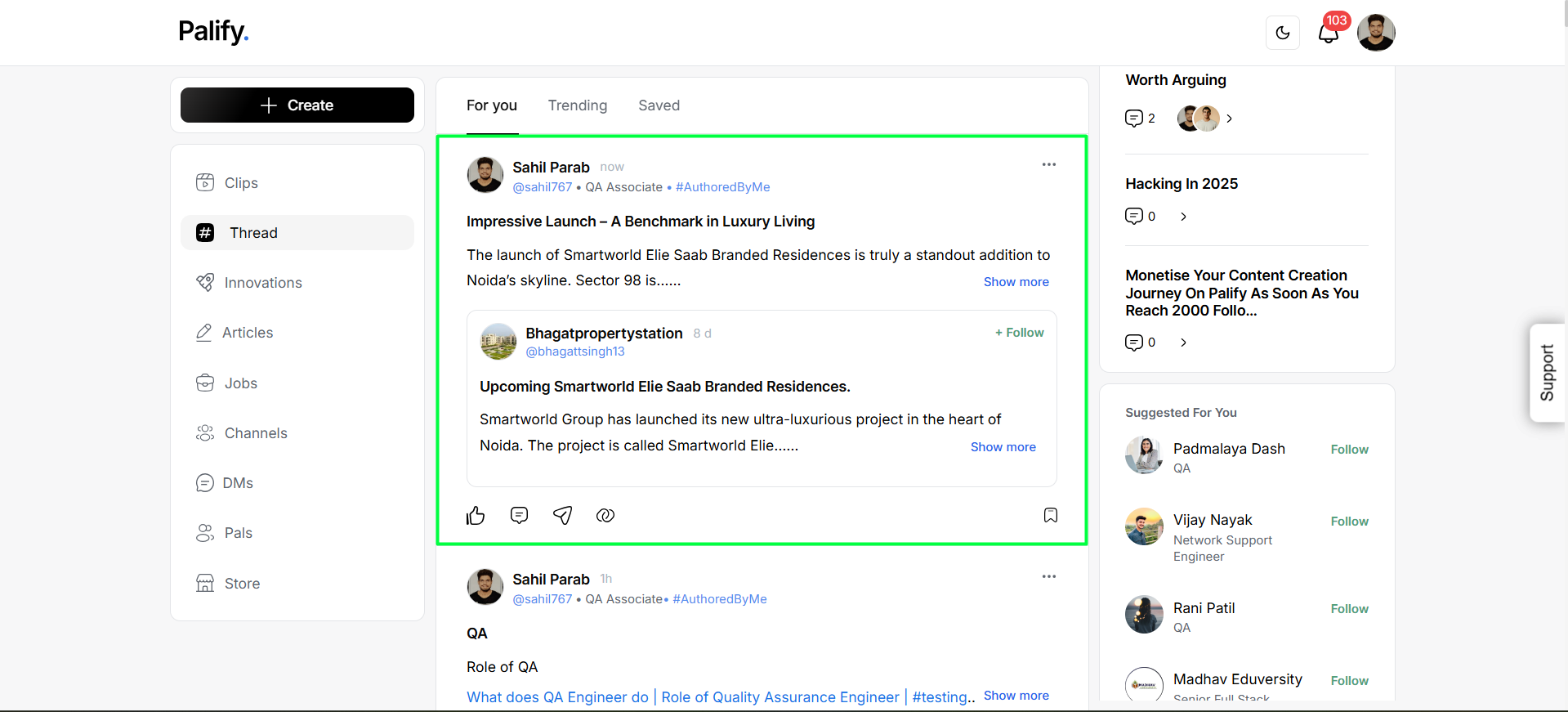Follow Vijay Nayak
Image resolution: width=1568 pixels, height=712 pixels.
point(1349,522)
